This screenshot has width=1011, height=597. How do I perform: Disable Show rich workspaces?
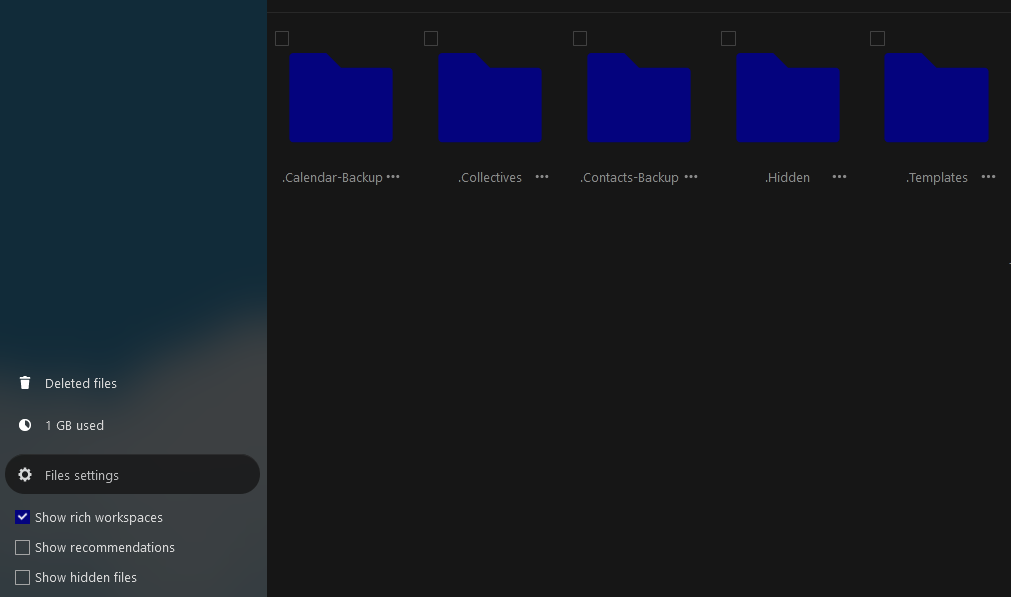click(22, 517)
